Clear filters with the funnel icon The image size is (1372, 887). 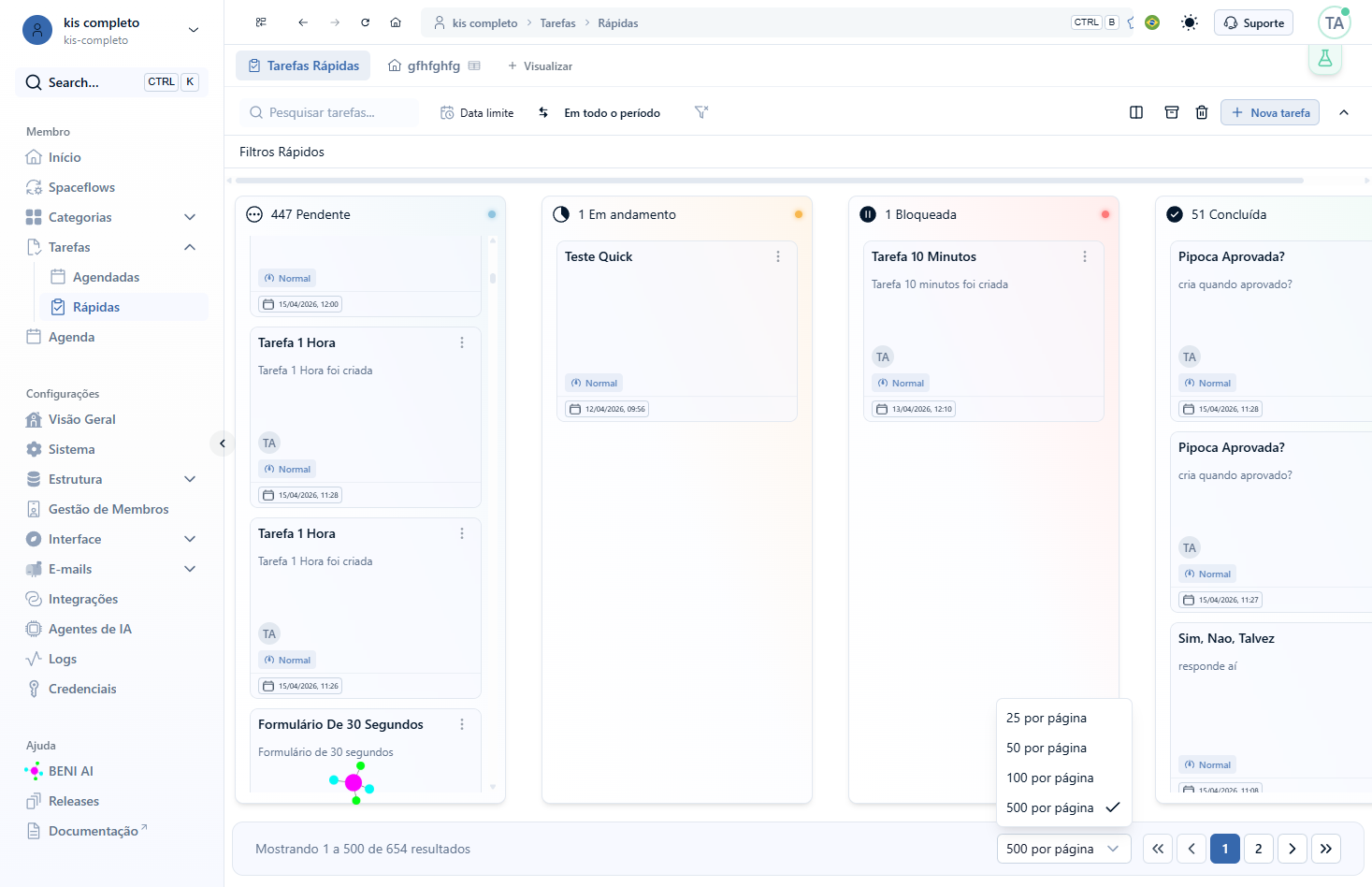701,112
